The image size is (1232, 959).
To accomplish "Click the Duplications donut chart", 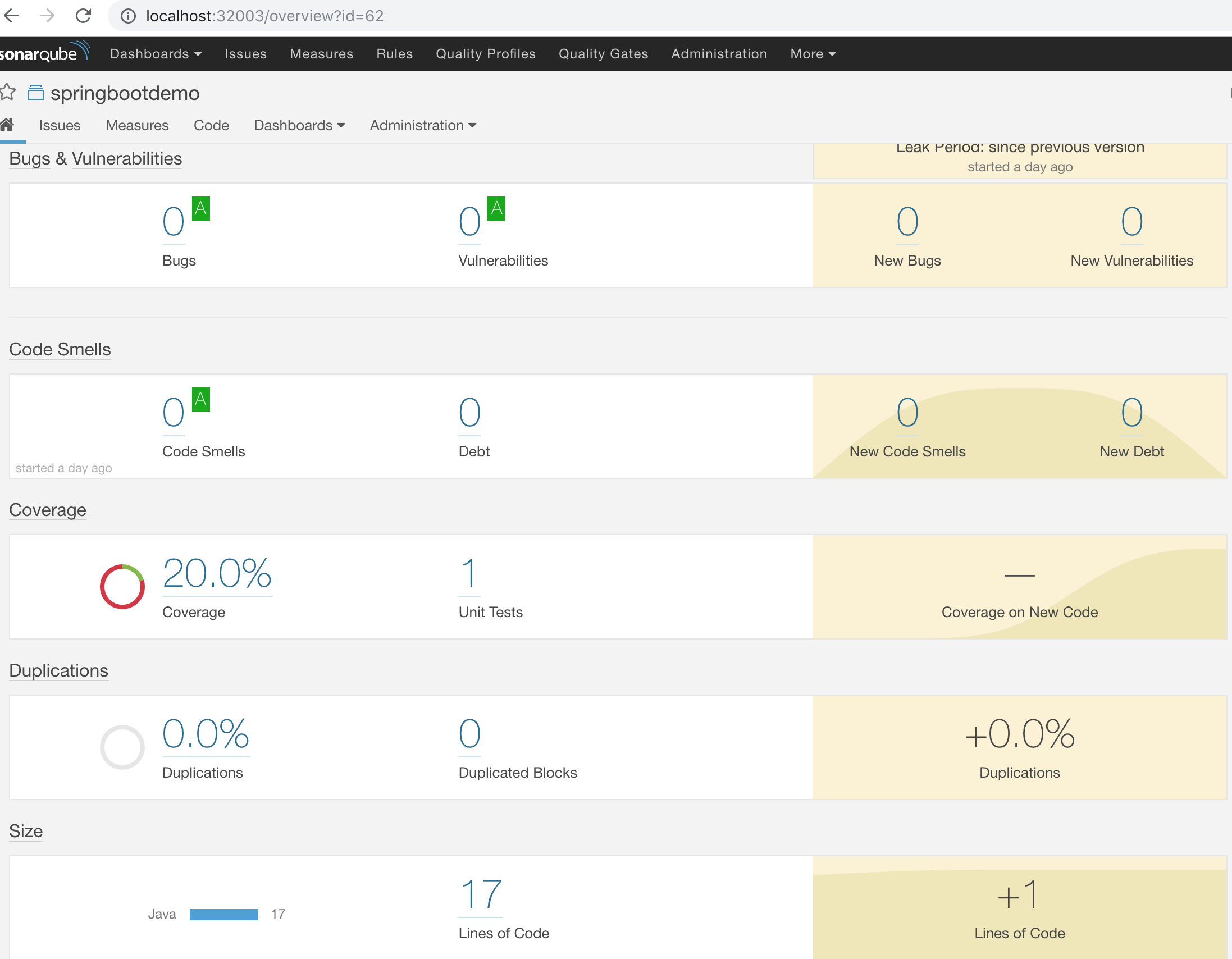I will 122,747.
